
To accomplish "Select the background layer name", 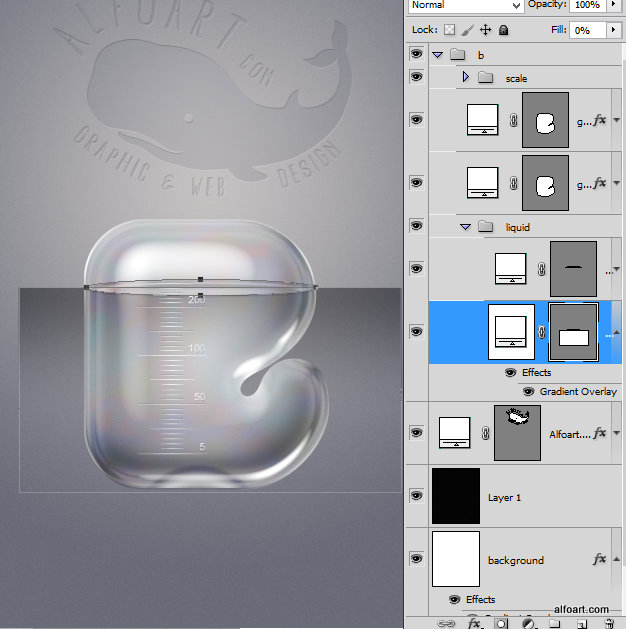I will (515, 560).
